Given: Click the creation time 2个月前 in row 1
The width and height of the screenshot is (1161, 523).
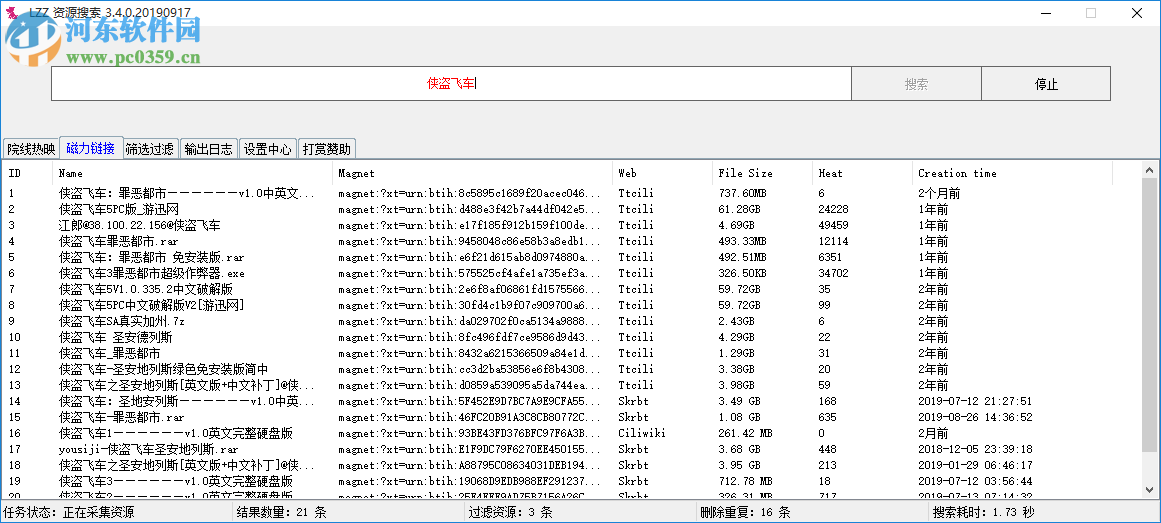Looking at the screenshot, I should [939, 193].
